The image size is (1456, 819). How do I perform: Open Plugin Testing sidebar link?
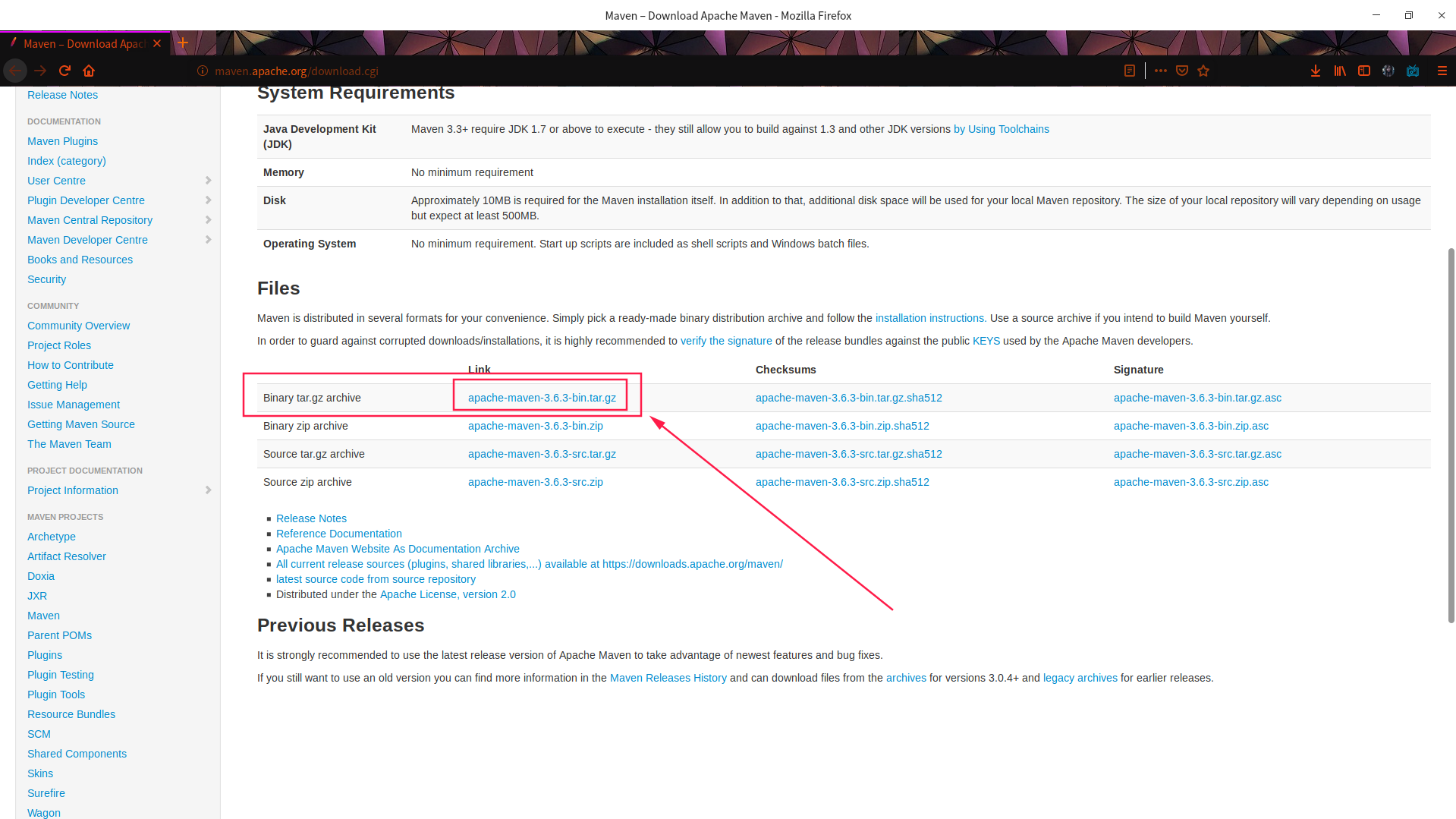pyautogui.click(x=61, y=675)
